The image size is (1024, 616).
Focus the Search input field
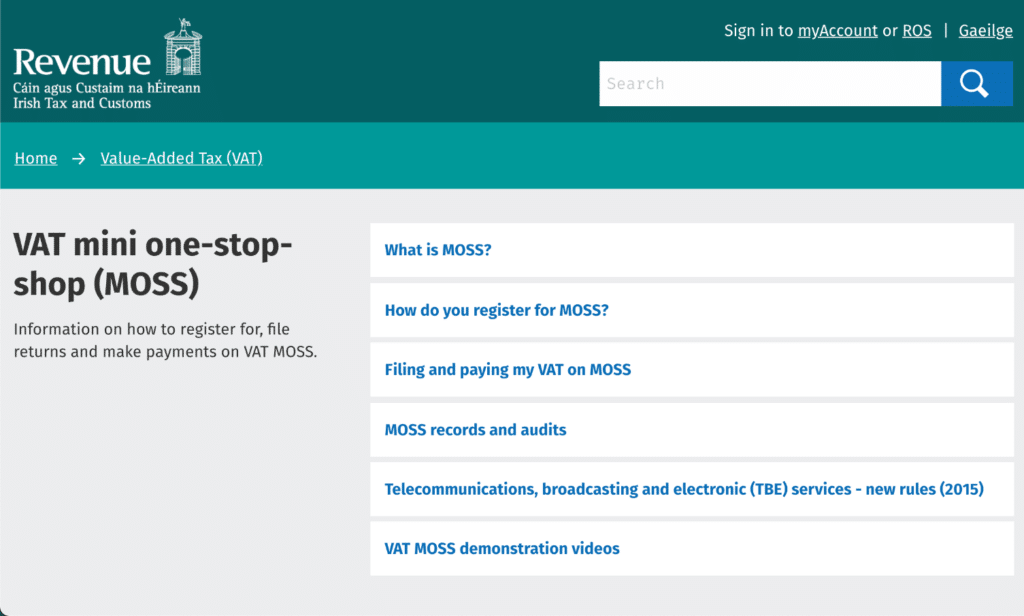tap(769, 83)
